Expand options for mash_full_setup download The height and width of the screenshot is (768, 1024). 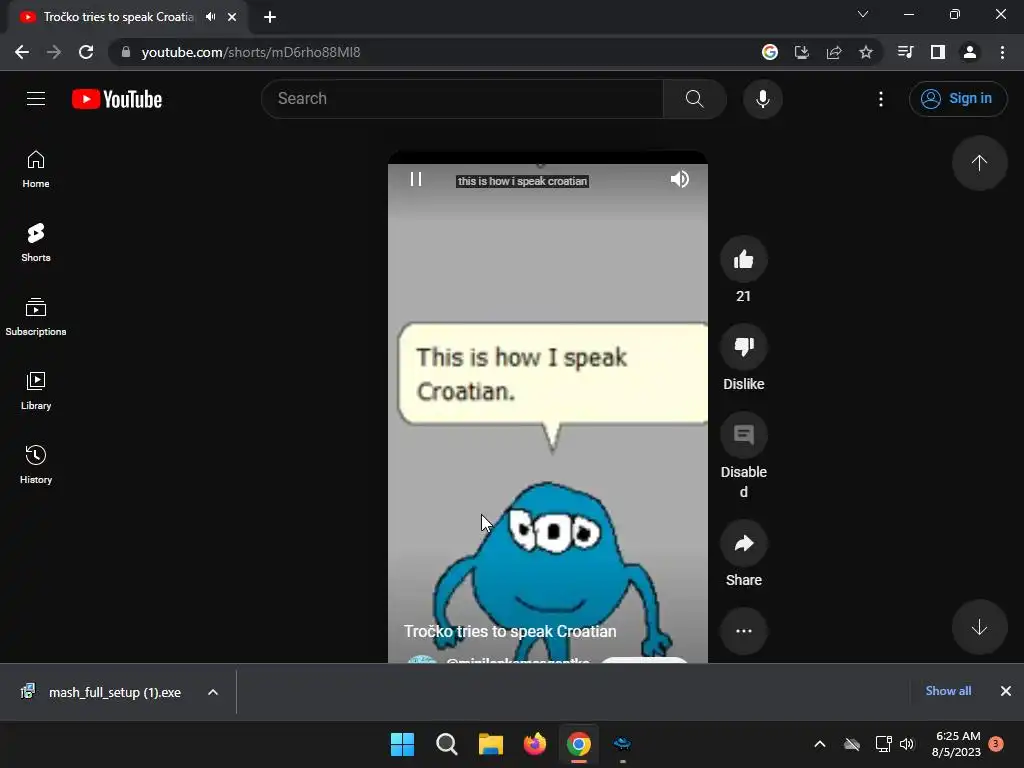click(x=213, y=692)
